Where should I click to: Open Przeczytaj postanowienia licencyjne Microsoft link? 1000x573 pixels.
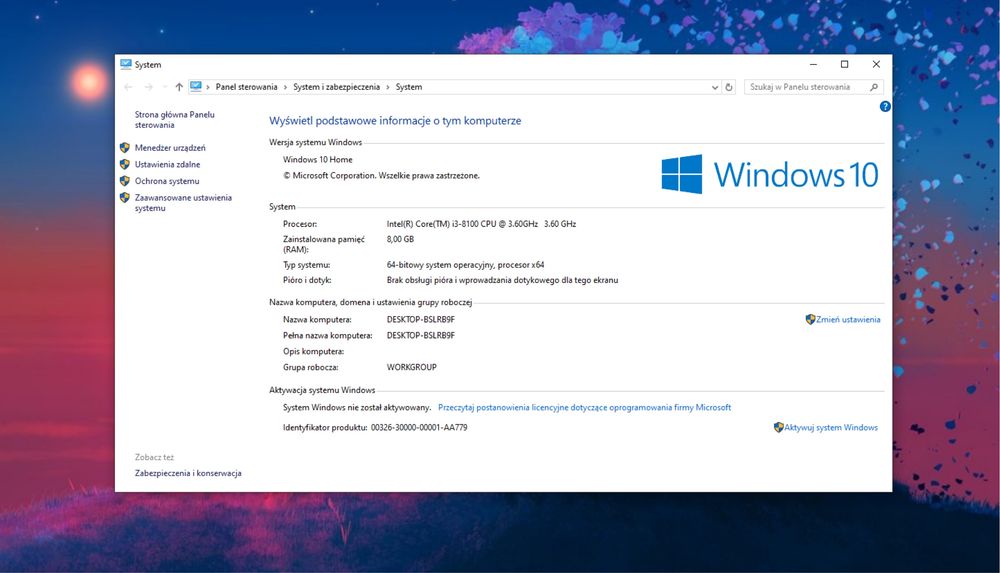coord(584,407)
